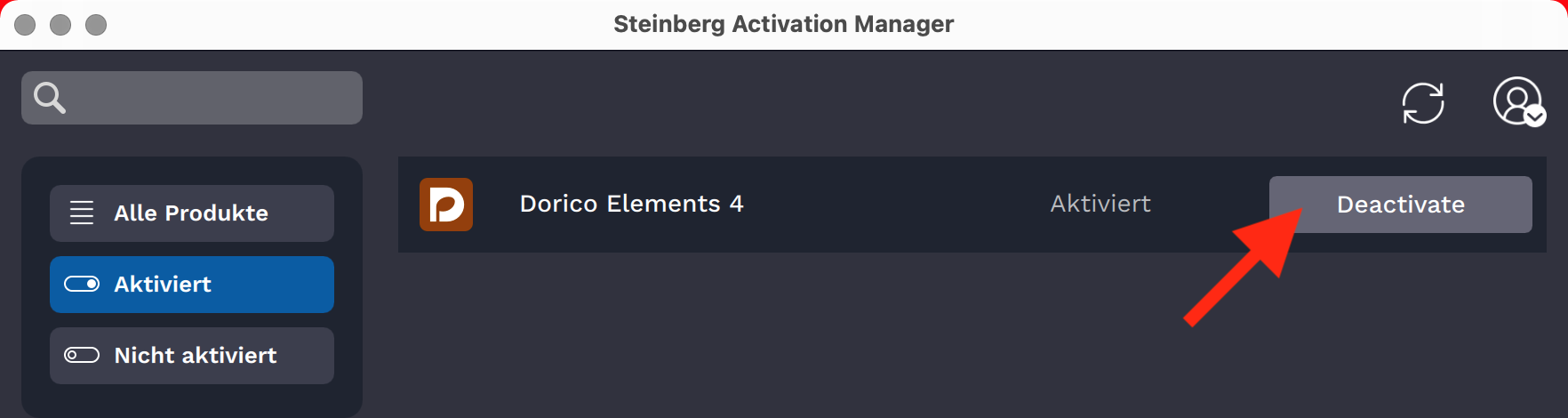Viewport: 1568px width, 418px height.
Task: Click the Aktiviert status of Dorico Elements
Action: click(1100, 204)
